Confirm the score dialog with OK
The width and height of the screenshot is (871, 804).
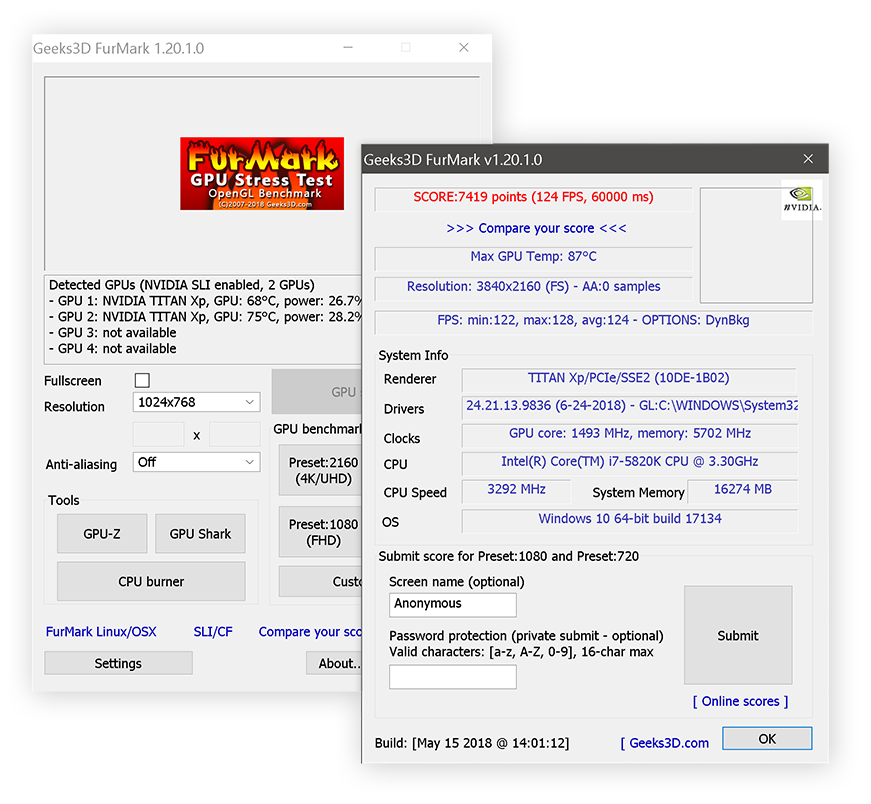point(767,738)
